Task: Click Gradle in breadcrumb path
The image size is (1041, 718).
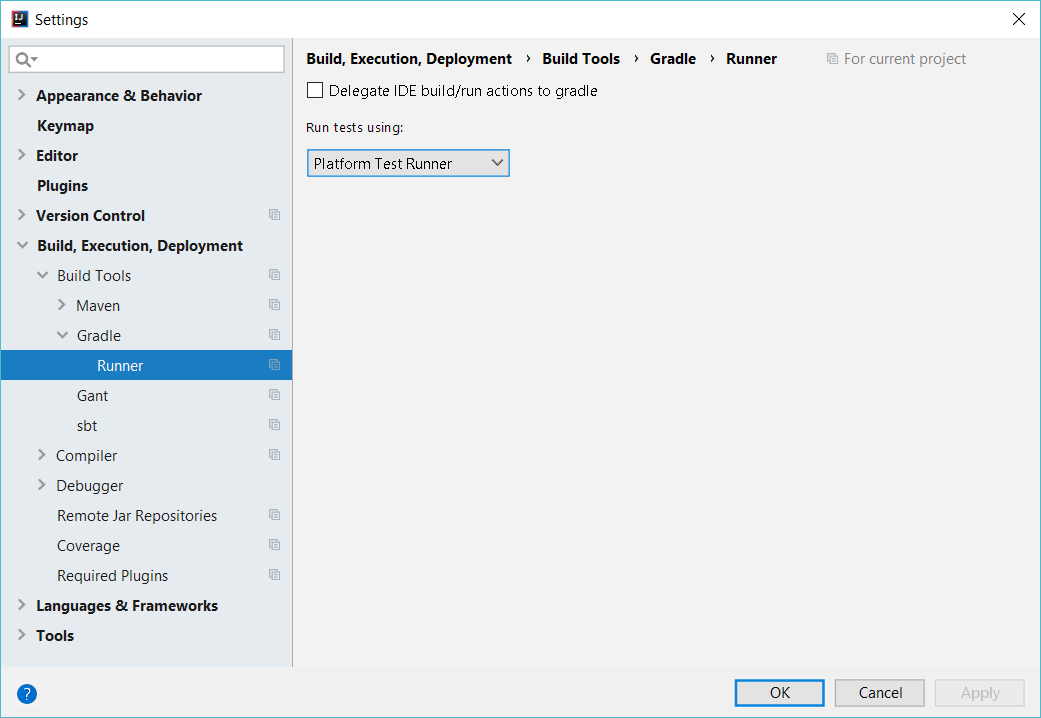Action: (x=673, y=58)
